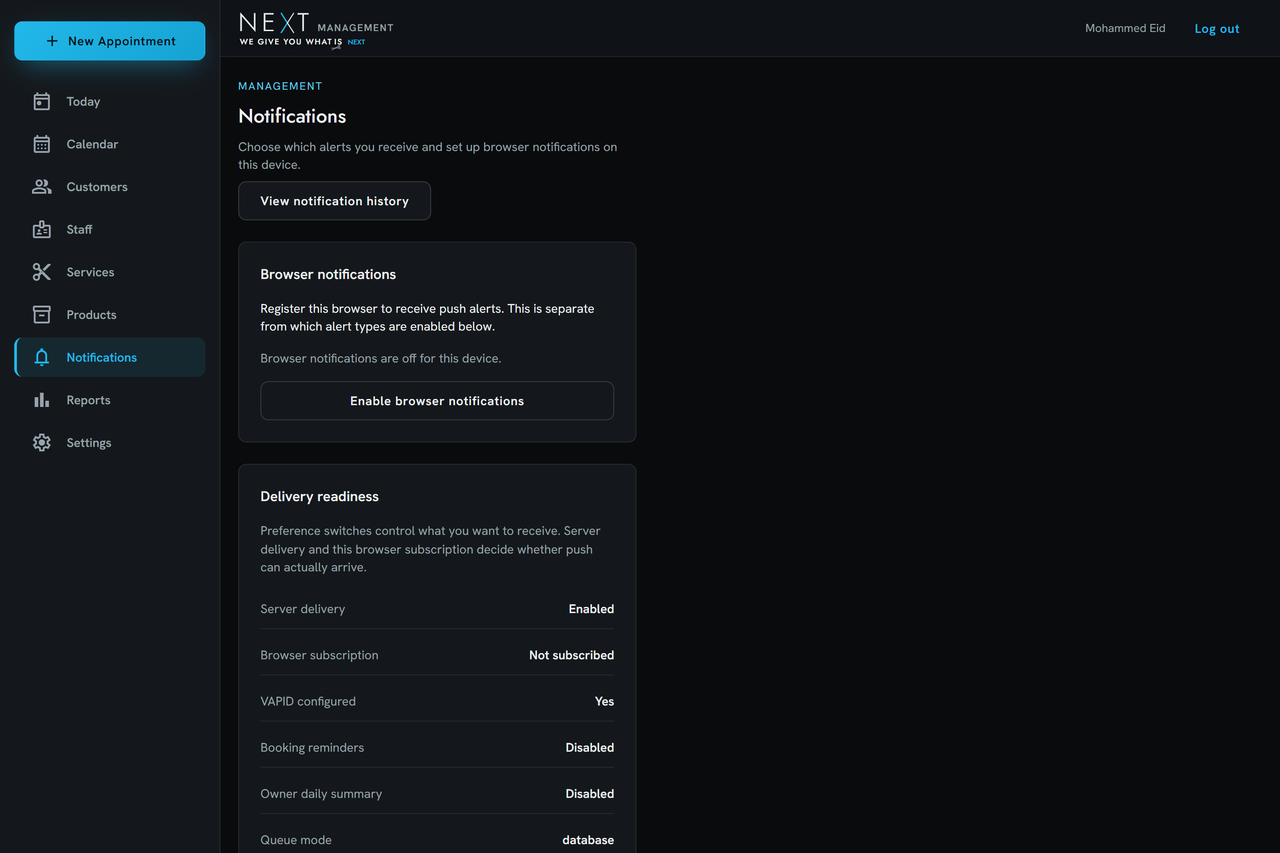The image size is (1280, 853).
Task: Click the NEXT Management logo
Action: click(316, 30)
